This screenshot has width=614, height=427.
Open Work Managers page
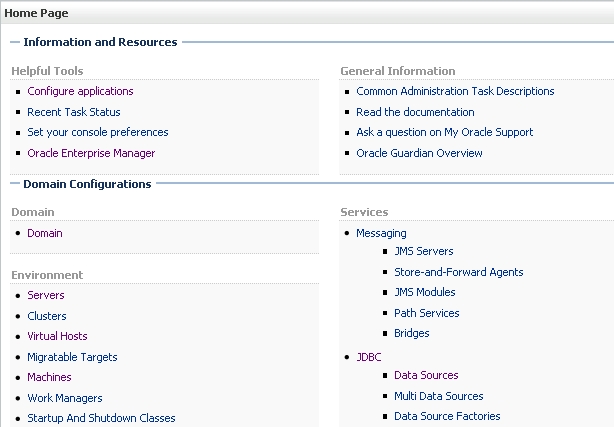(65, 398)
